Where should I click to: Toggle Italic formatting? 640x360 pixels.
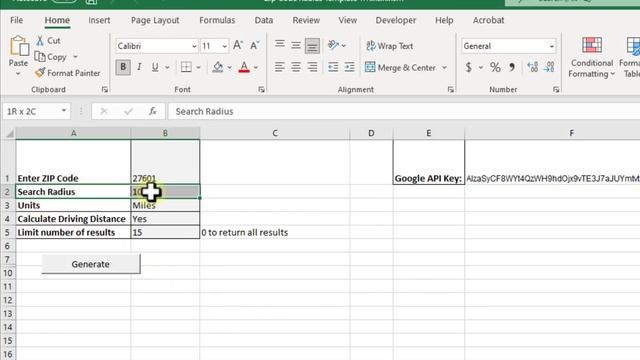139,67
